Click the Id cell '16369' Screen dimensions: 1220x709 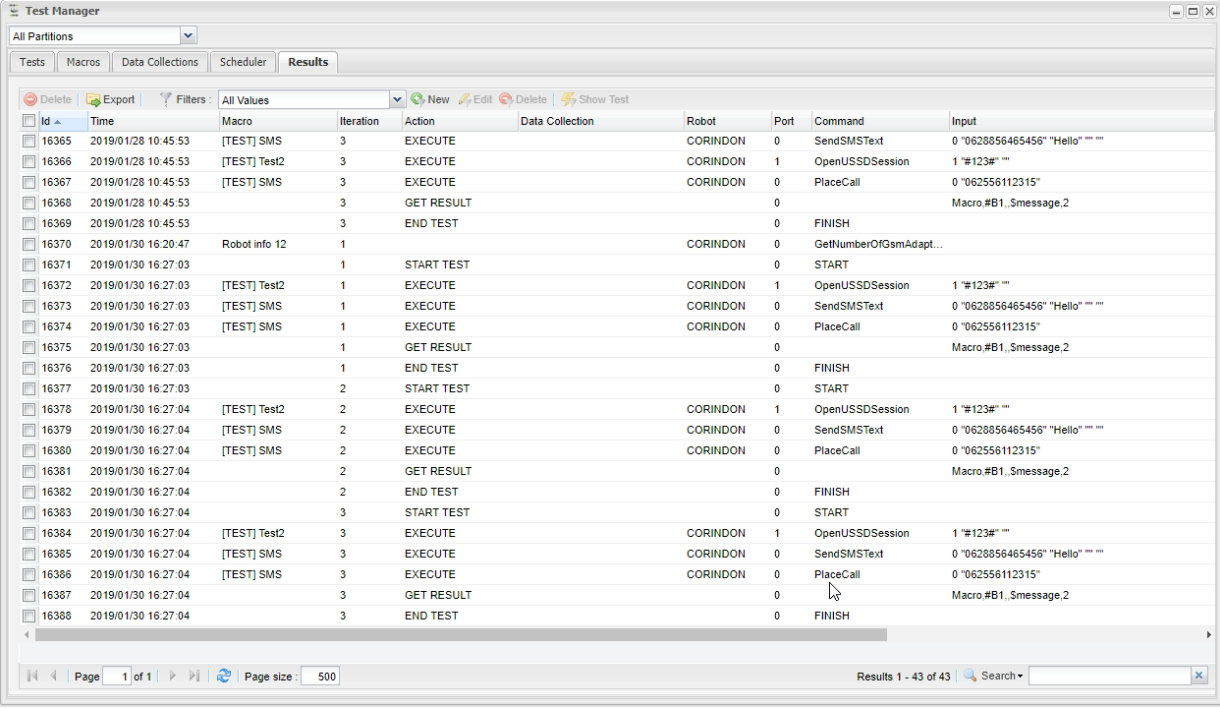click(57, 223)
